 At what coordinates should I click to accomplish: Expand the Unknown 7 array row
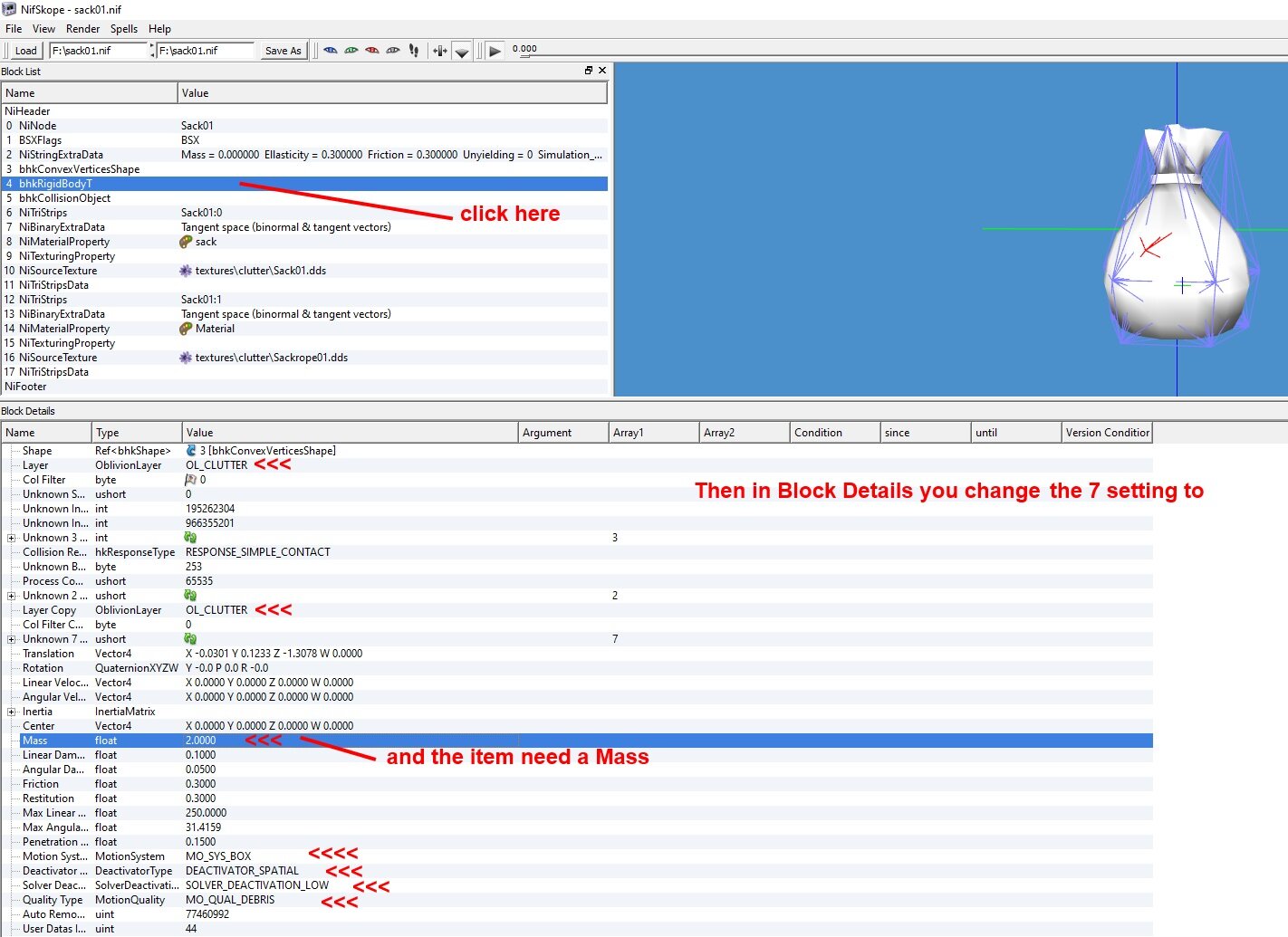(12, 639)
